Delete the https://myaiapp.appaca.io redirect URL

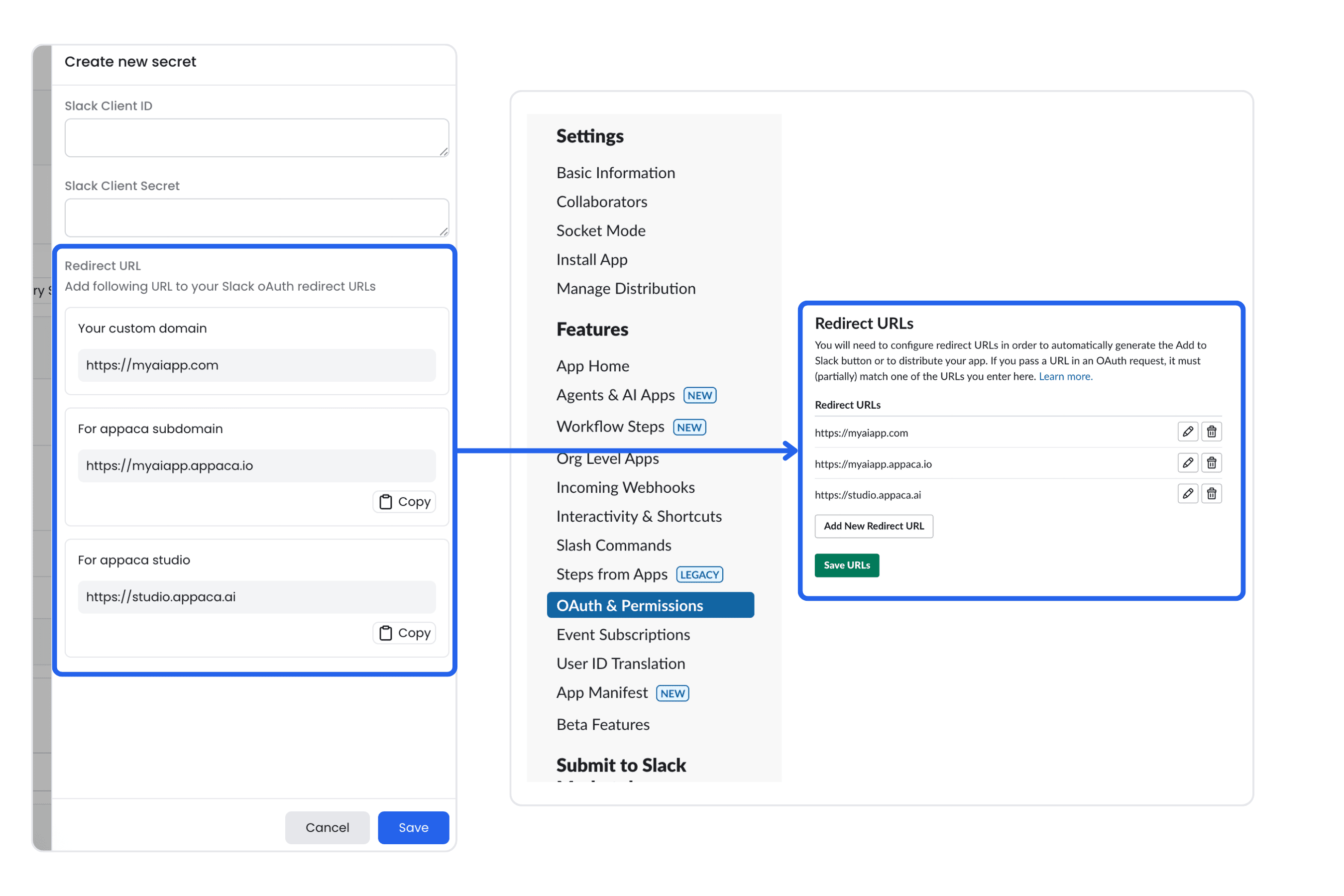click(1212, 463)
